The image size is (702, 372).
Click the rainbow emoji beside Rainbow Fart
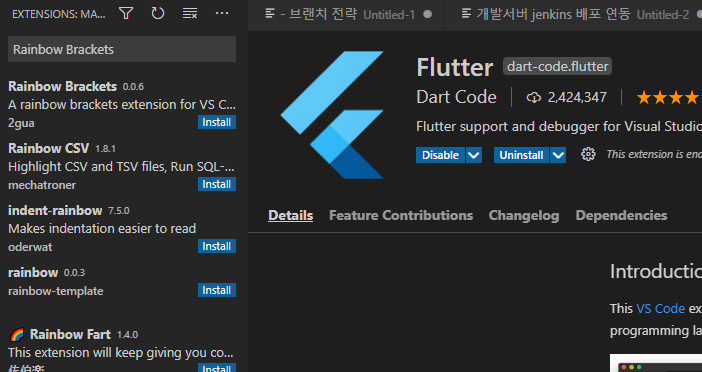pyautogui.click(x=17, y=334)
